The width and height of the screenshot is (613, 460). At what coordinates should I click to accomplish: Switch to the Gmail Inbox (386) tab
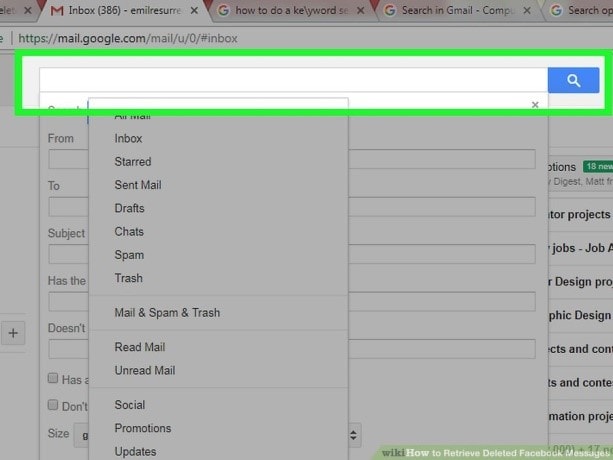pyautogui.click(x=124, y=11)
